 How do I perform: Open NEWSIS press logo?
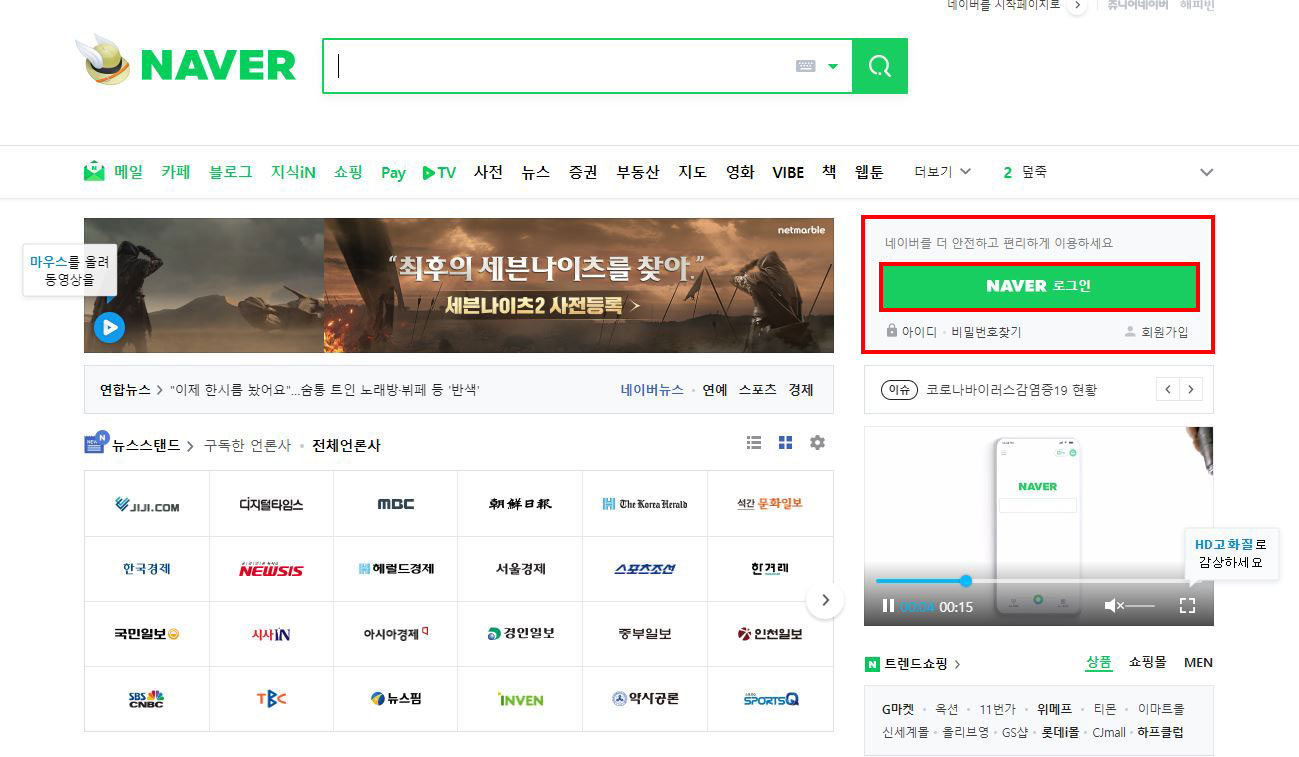tap(271, 569)
